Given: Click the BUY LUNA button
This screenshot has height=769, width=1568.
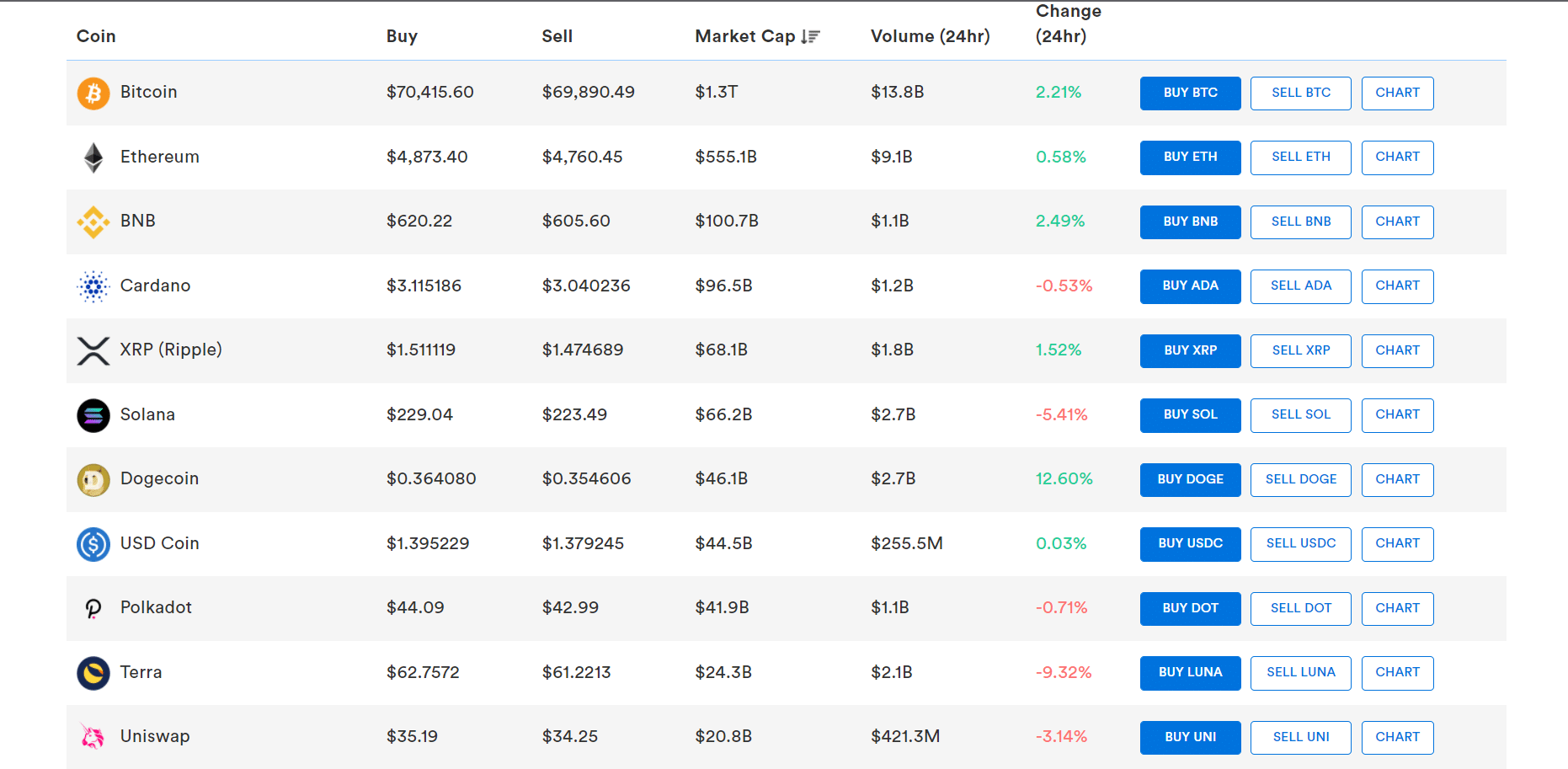Looking at the screenshot, I should point(1191,673).
